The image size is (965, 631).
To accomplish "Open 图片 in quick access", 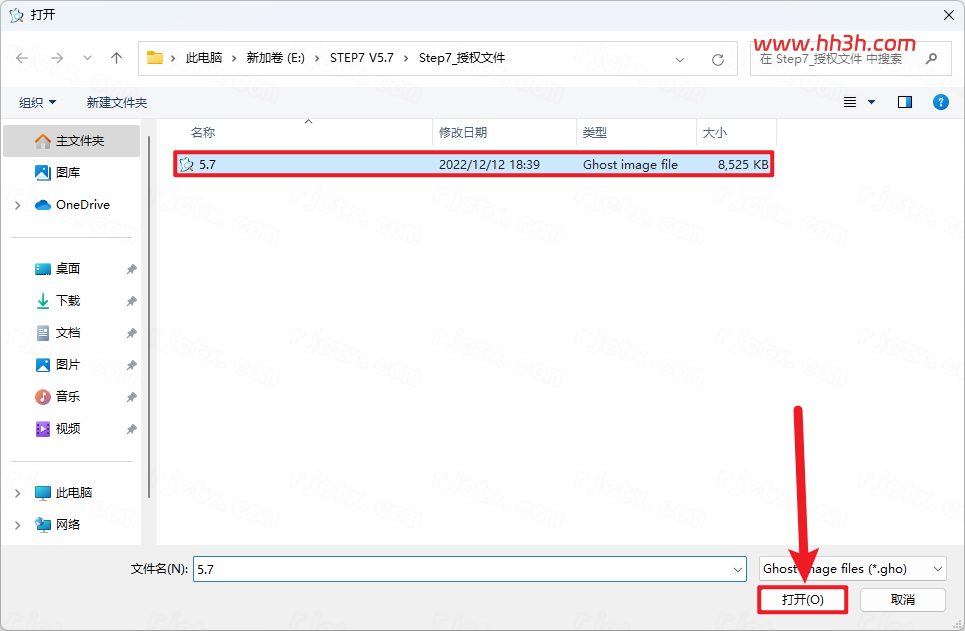I will pyautogui.click(x=68, y=365).
